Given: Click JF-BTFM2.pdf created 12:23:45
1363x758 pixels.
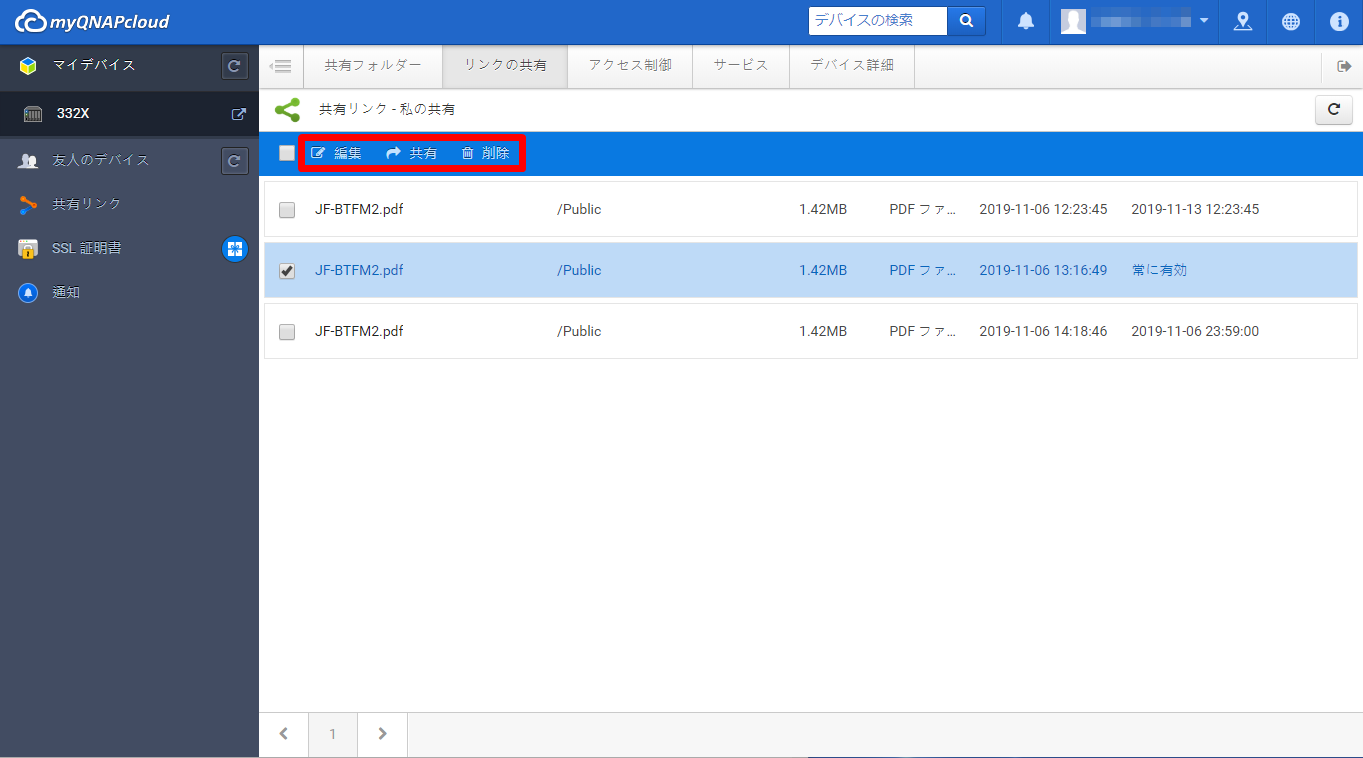Looking at the screenshot, I should (x=359, y=210).
